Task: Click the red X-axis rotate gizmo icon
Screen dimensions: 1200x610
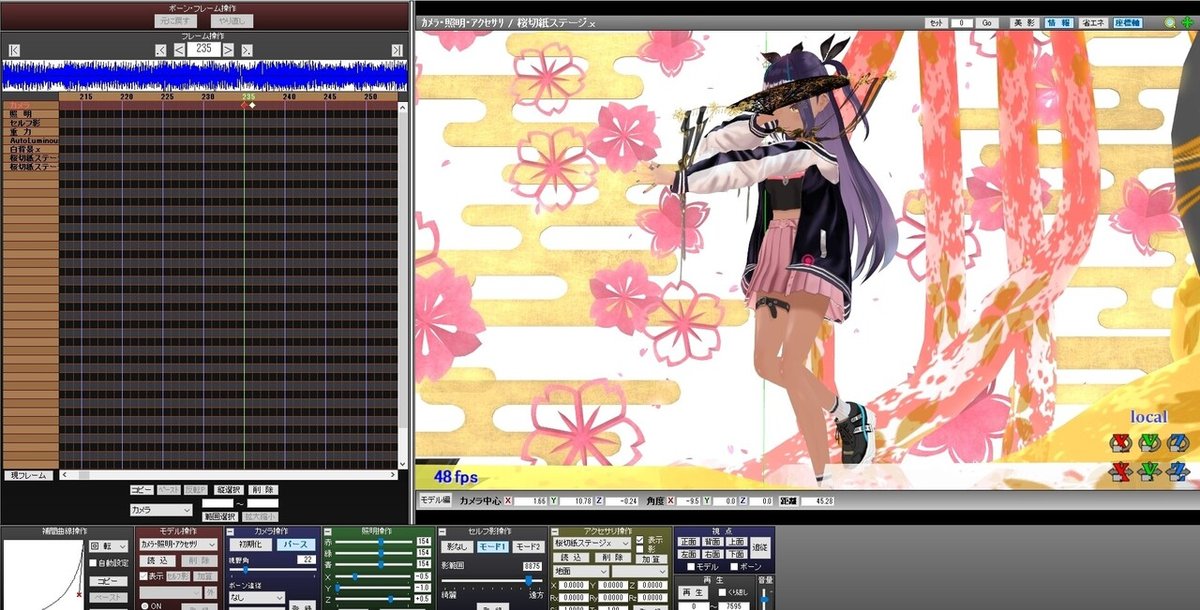Action: click(x=1122, y=441)
